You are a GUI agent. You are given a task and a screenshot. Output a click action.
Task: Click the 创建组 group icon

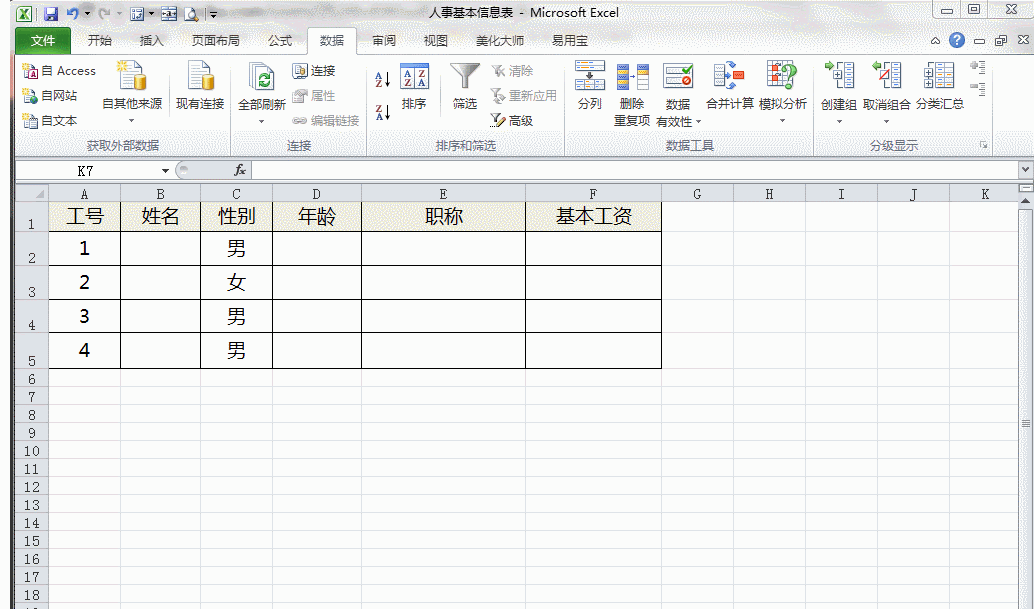[839, 76]
